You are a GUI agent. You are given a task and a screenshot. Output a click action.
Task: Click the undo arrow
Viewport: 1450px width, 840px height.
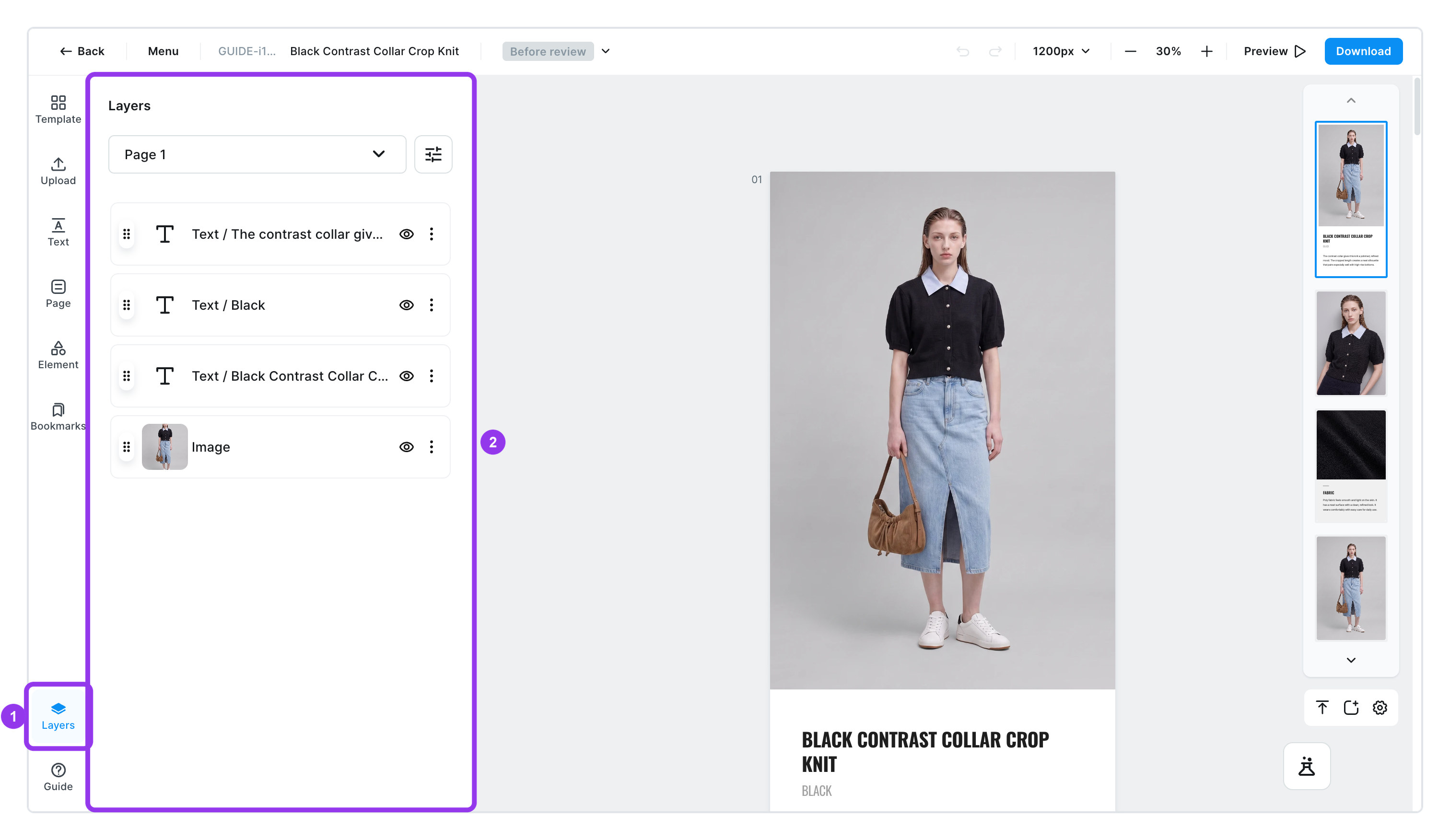point(963,51)
